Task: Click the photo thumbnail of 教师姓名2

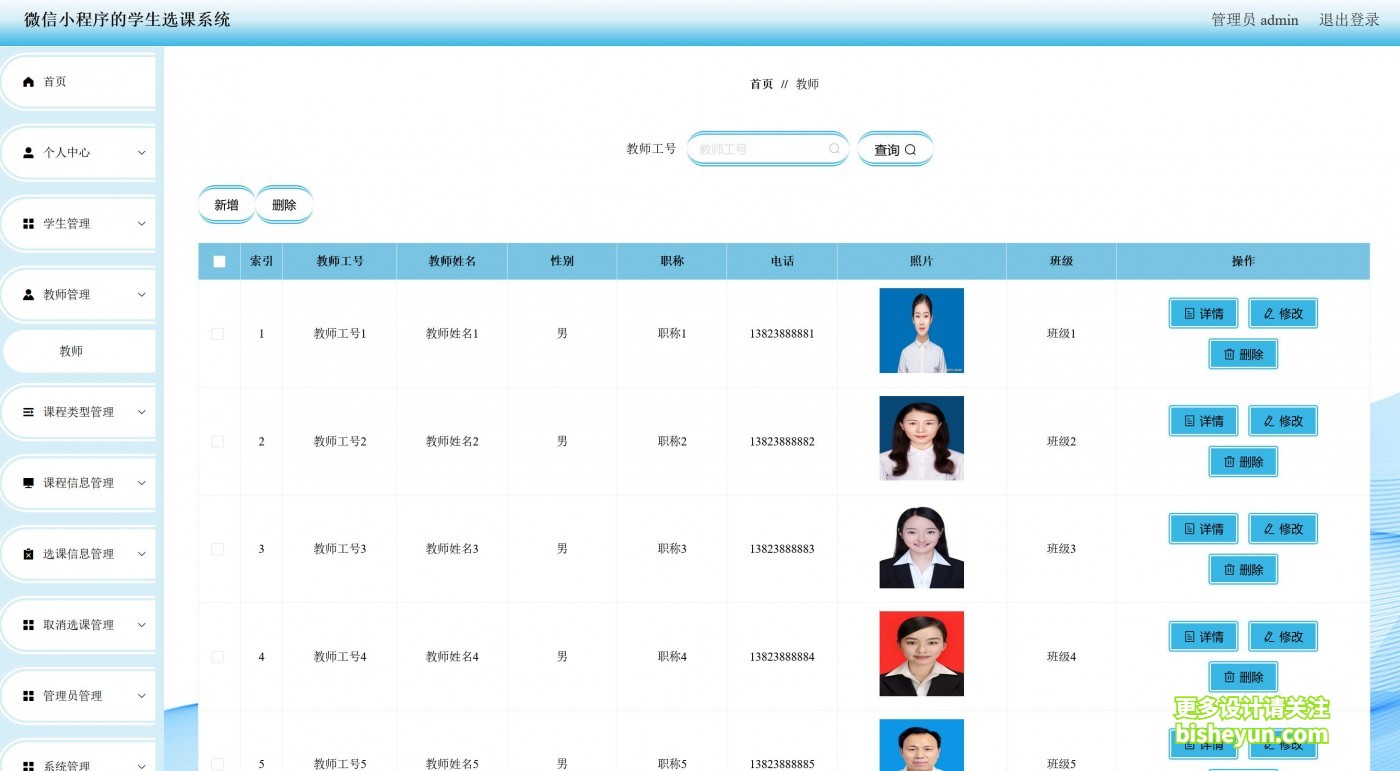Action: click(x=922, y=438)
